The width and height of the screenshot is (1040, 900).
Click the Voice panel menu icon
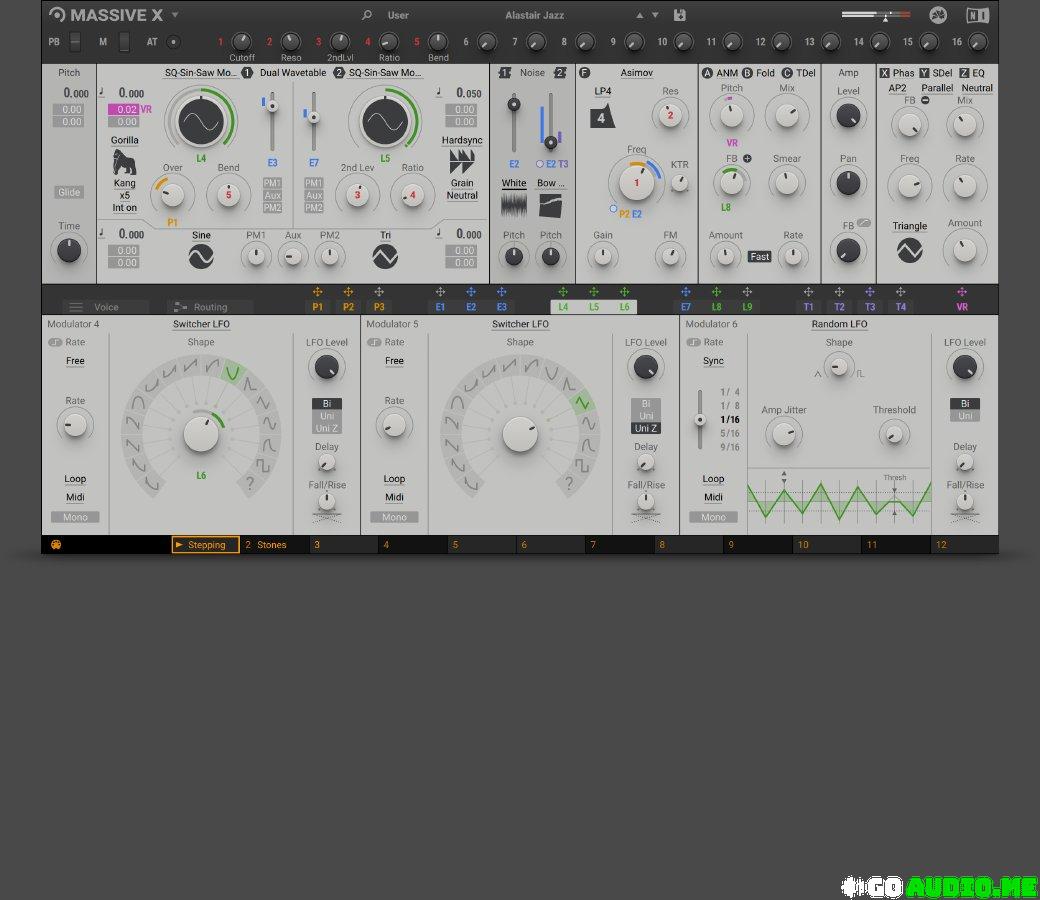coord(76,307)
